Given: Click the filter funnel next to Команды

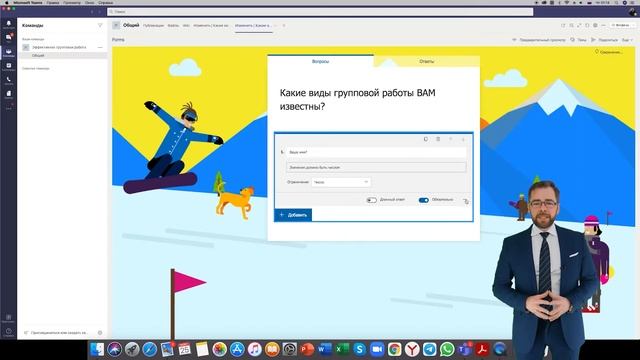Looking at the screenshot, I should click(x=100, y=25).
